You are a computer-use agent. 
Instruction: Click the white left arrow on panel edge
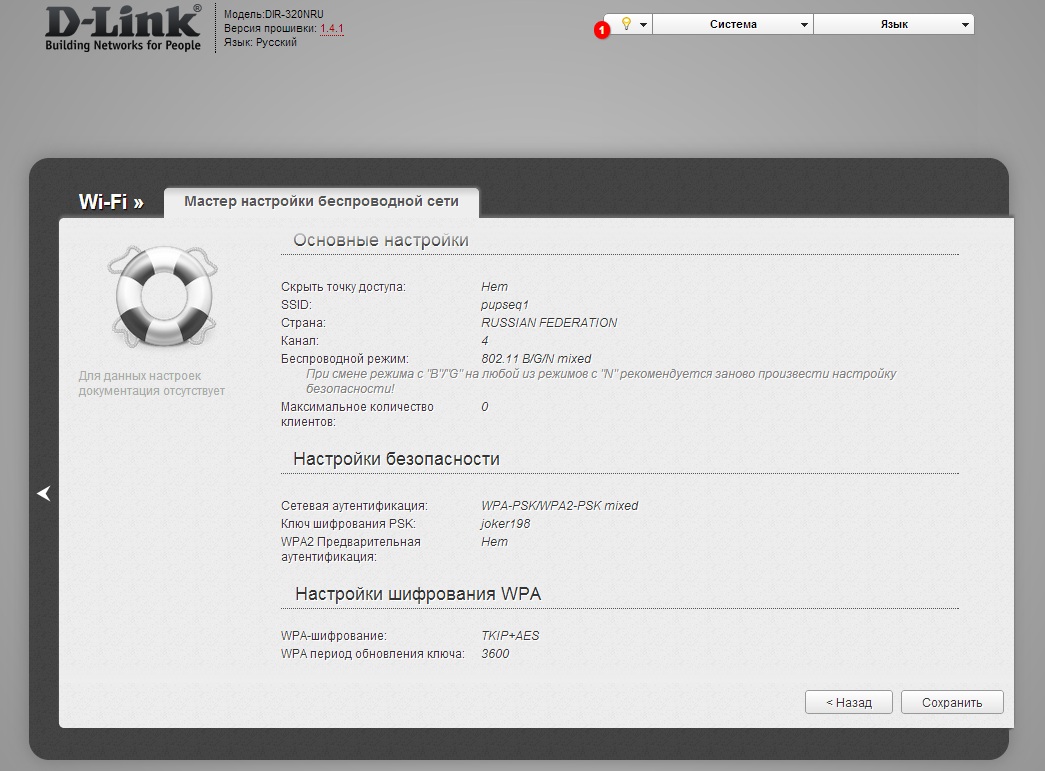coord(43,493)
